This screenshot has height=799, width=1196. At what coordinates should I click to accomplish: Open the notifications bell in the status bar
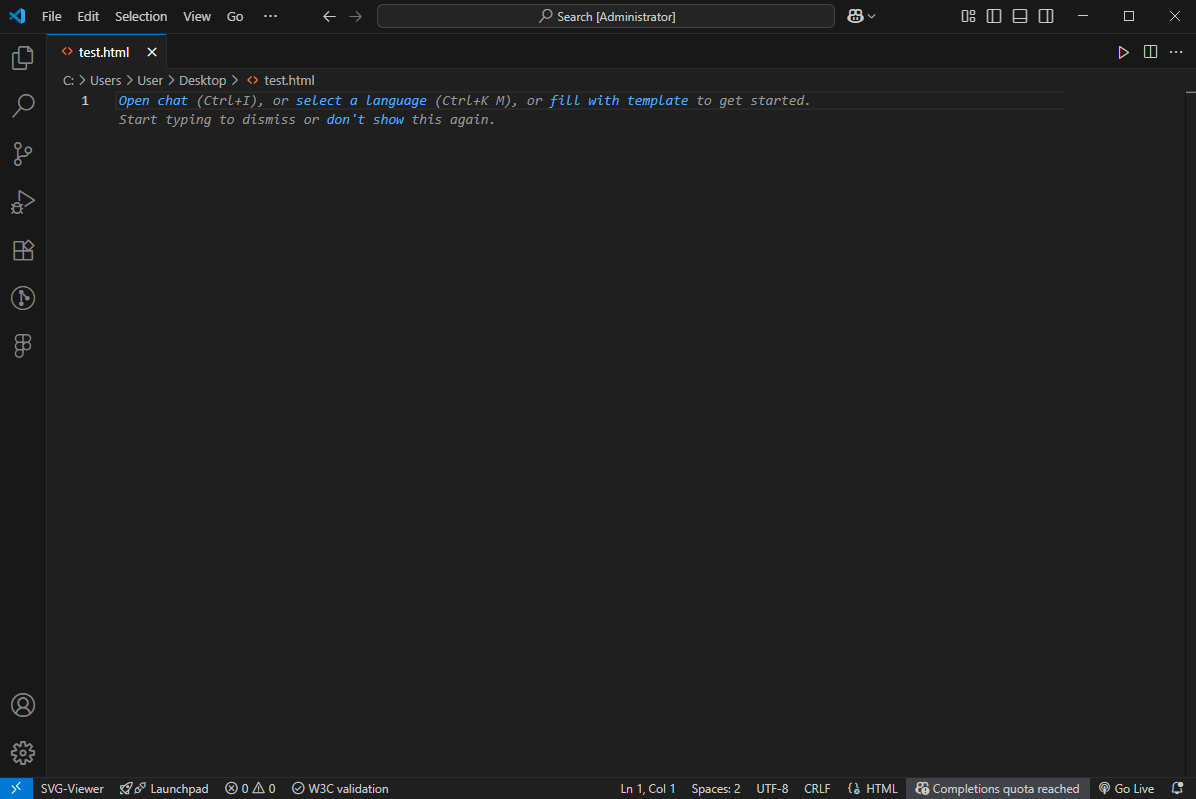point(1177,788)
